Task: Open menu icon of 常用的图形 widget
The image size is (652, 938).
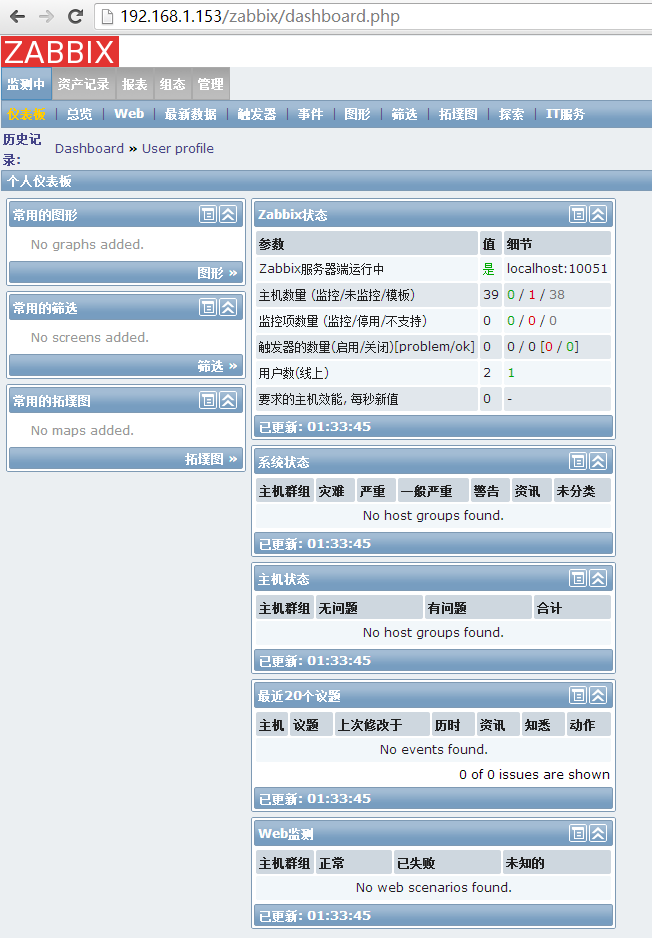Action: [x=208, y=214]
